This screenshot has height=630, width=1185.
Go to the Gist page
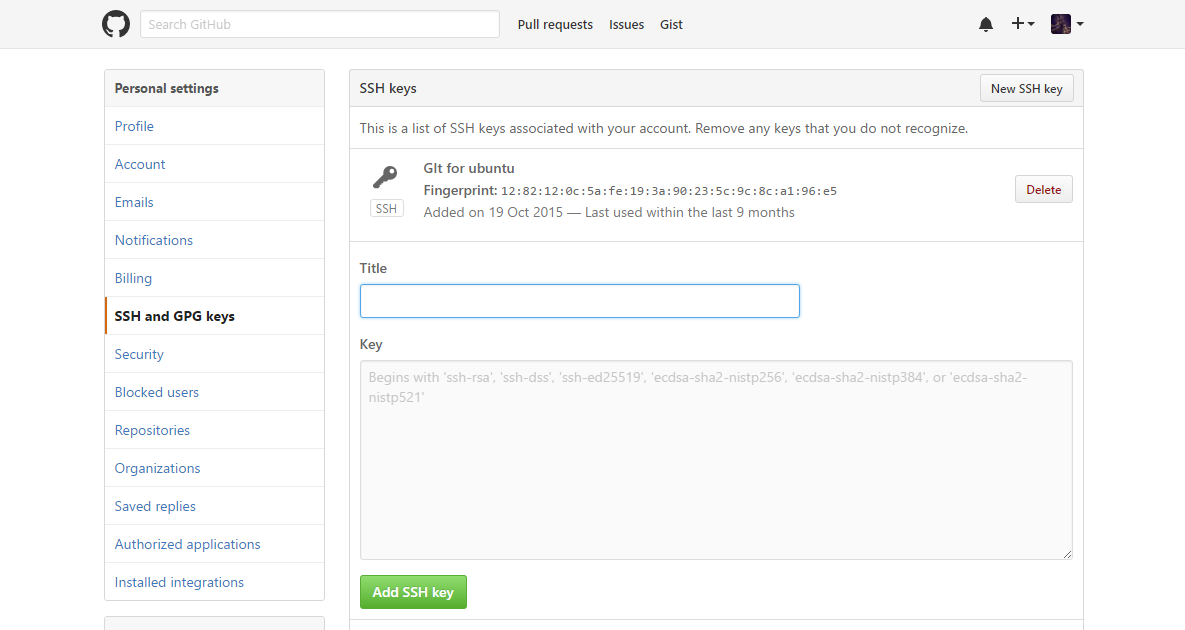pos(671,24)
